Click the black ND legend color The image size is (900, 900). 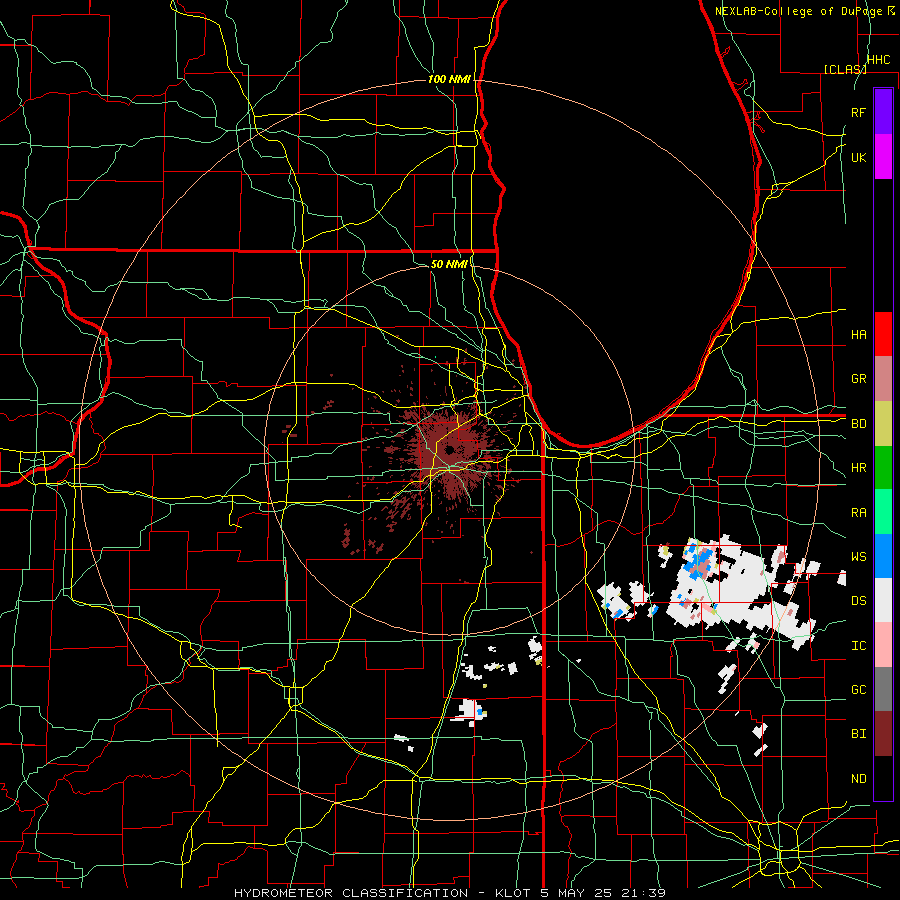pyautogui.click(x=883, y=778)
